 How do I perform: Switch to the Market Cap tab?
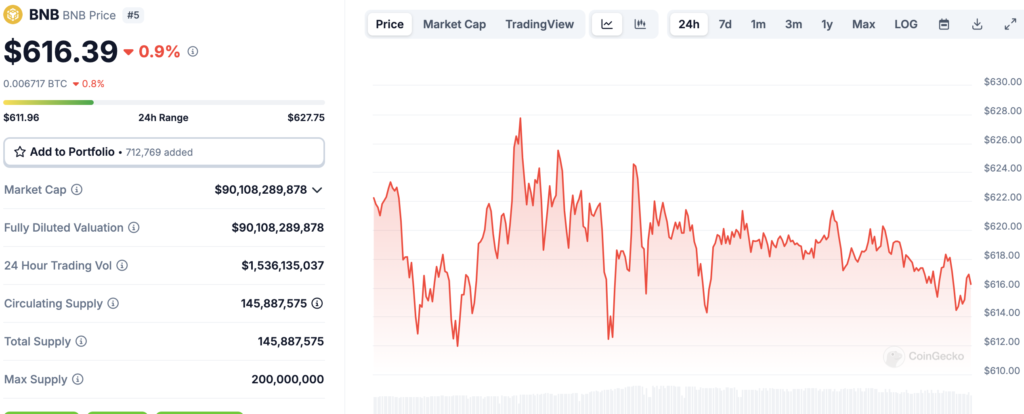(454, 24)
